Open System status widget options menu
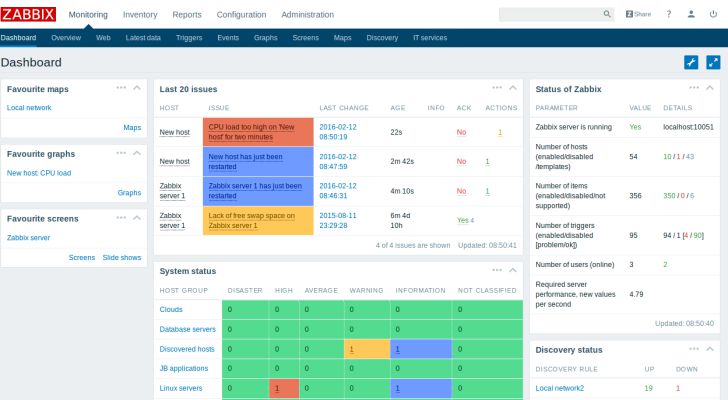This screenshot has width=728, height=400. 497,270
